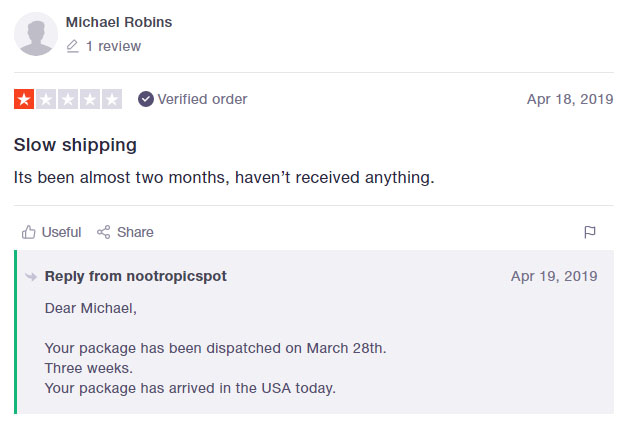Click the thumbs-up Useful icon
This screenshot has height=426, width=625.
(28, 232)
